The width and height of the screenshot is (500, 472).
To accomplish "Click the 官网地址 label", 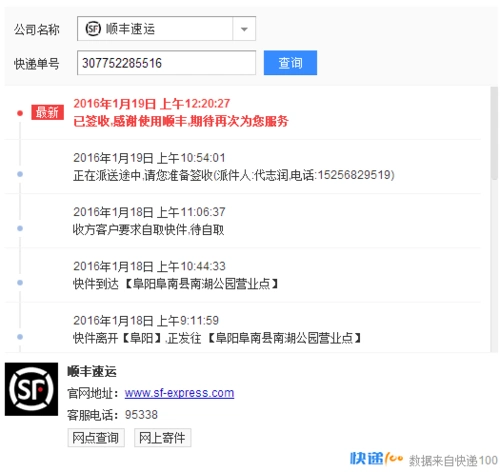I will [93, 393].
